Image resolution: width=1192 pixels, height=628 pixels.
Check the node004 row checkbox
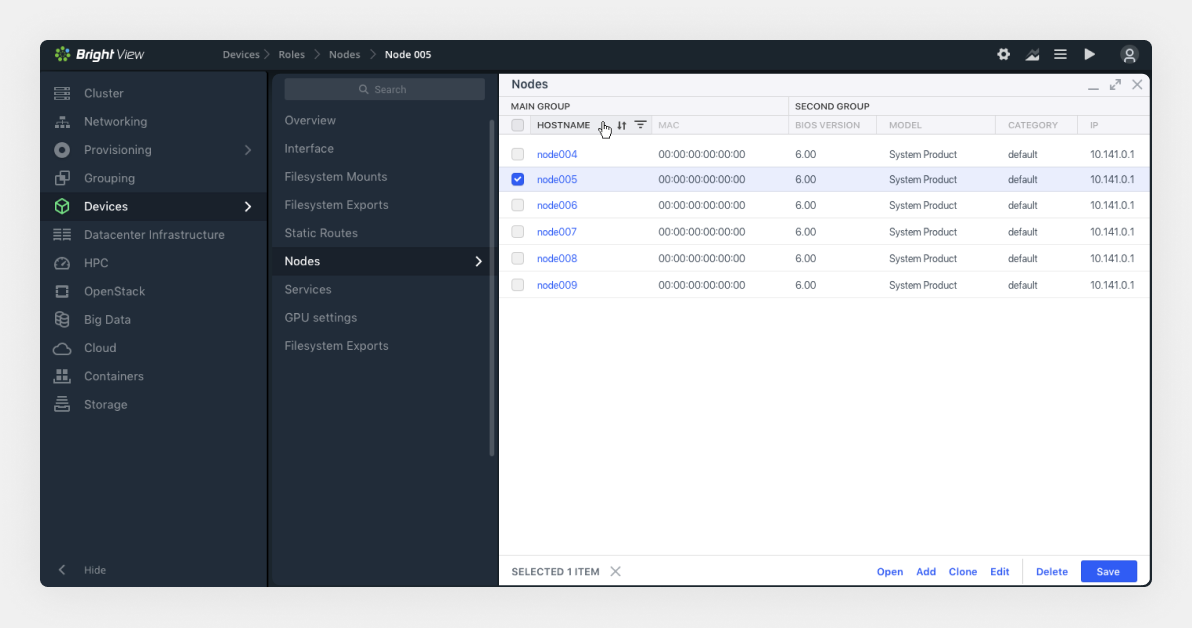(x=518, y=154)
